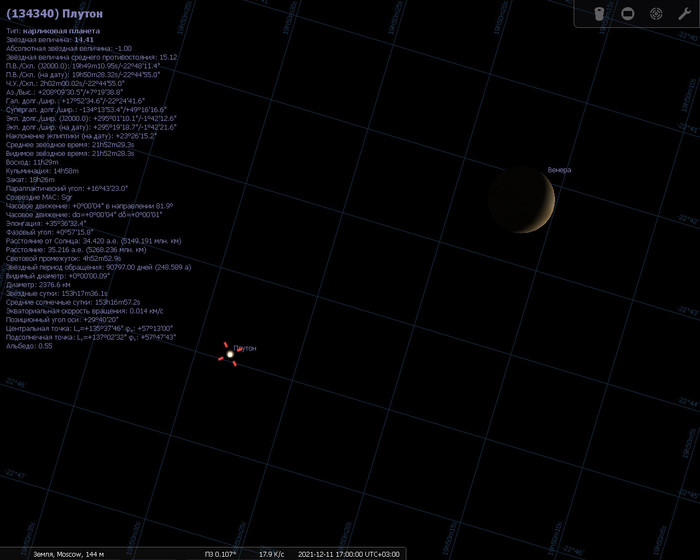Click 'Расстояние: 35.216 а.е.' line
Screen dimensions: 700x560
[x=76, y=250]
